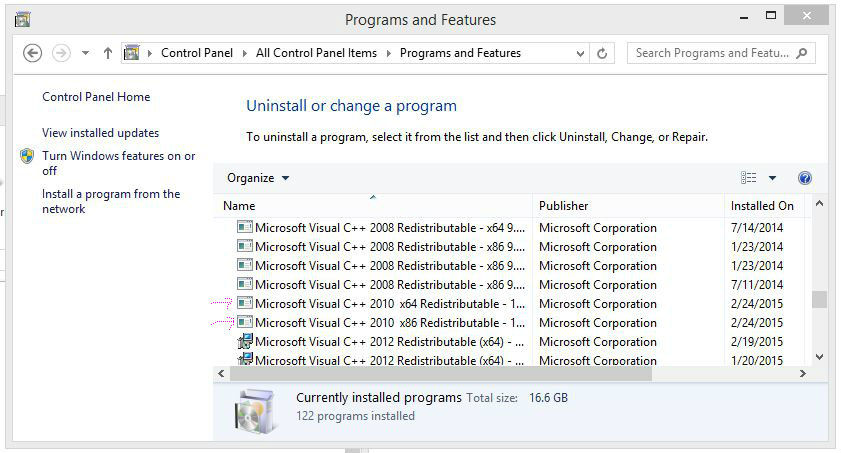Click the blue Help icon
This screenshot has height=453, width=841.
[805, 178]
